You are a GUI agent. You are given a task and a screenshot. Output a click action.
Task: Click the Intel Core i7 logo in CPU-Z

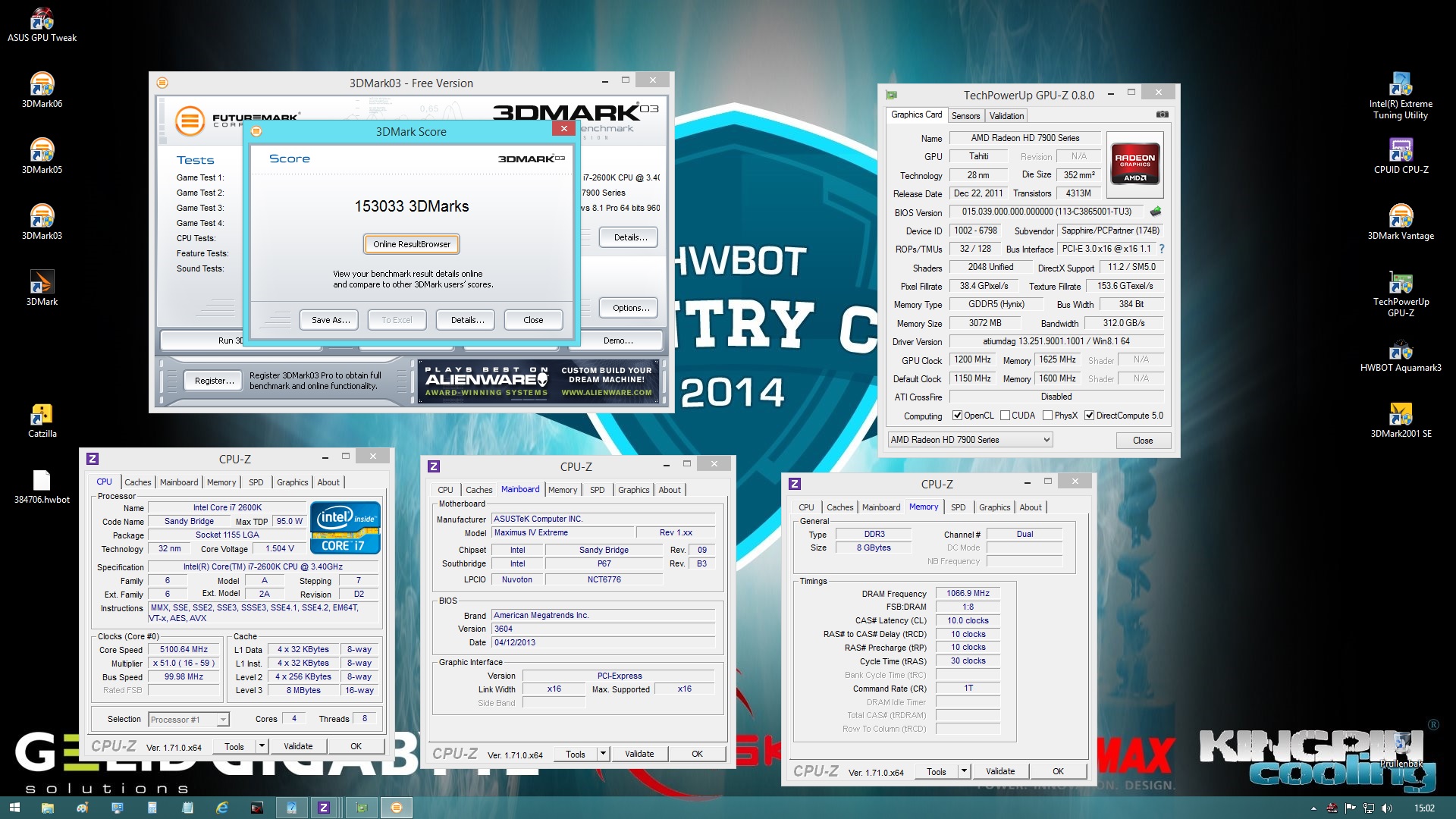point(345,528)
